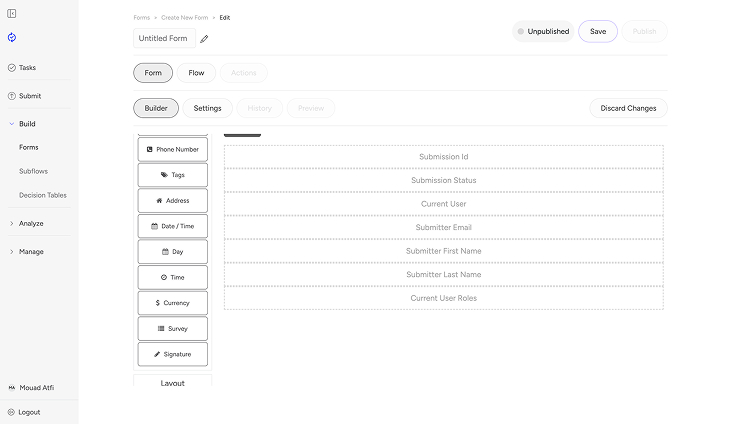The height and width of the screenshot is (424, 754).
Task: Select the Phone Number field component
Action: coord(172,149)
